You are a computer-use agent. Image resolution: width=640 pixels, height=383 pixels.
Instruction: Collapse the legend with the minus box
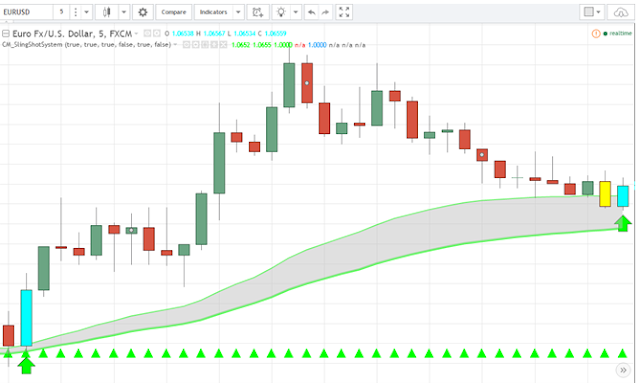[6, 33]
